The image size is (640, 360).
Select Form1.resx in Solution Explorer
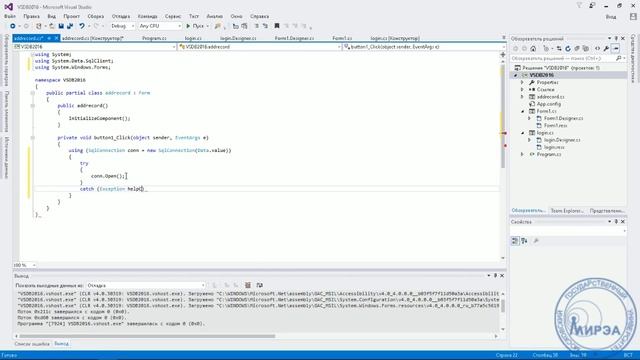556,125
